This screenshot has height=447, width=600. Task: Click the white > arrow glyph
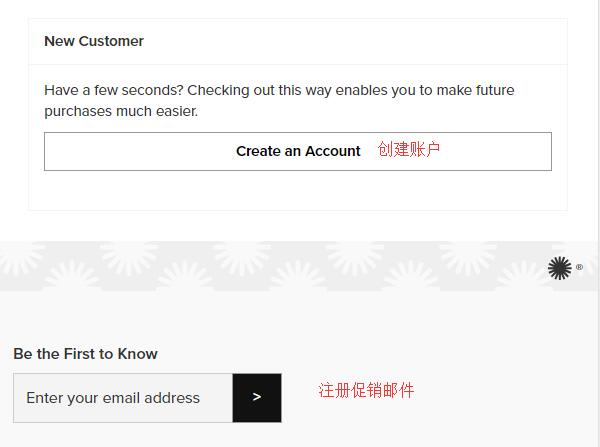(257, 397)
